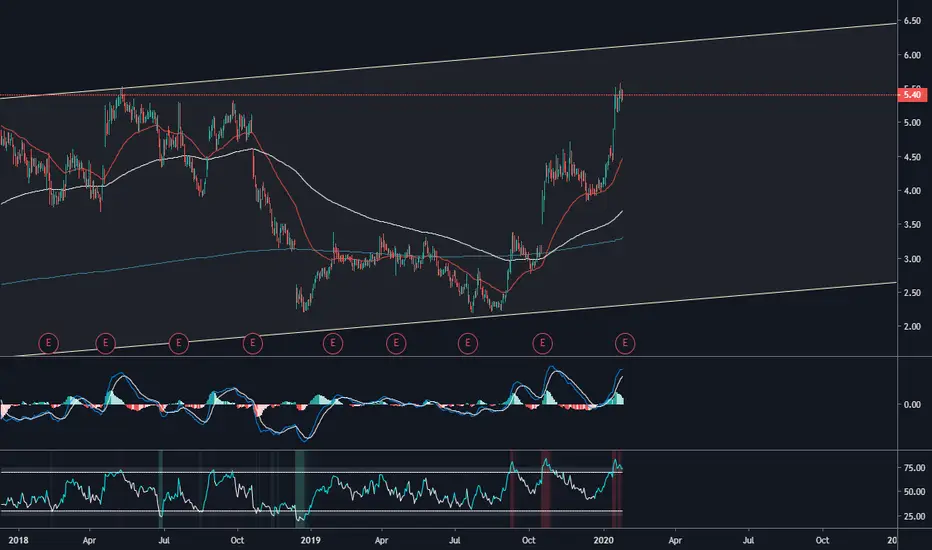Open the August 2019 earnings E marker
The height and width of the screenshot is (550, 932).
click(x=468, y=343)
